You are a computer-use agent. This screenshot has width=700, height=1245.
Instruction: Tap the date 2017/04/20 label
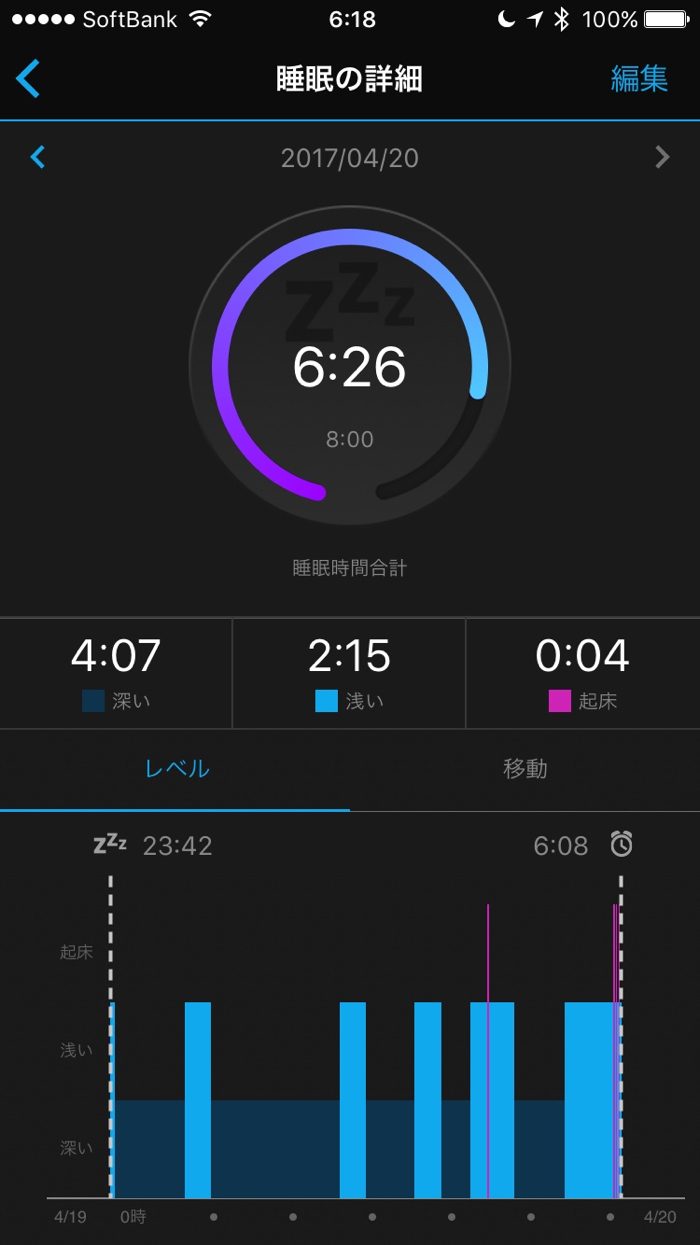click(x=350, y=158)
